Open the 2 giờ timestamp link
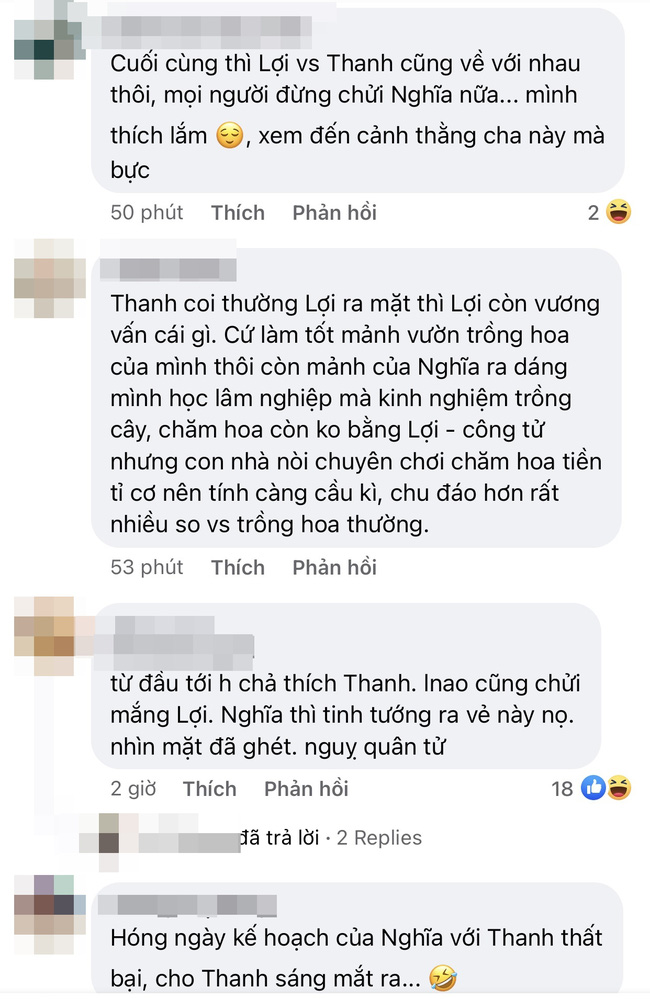 point(133,789)
